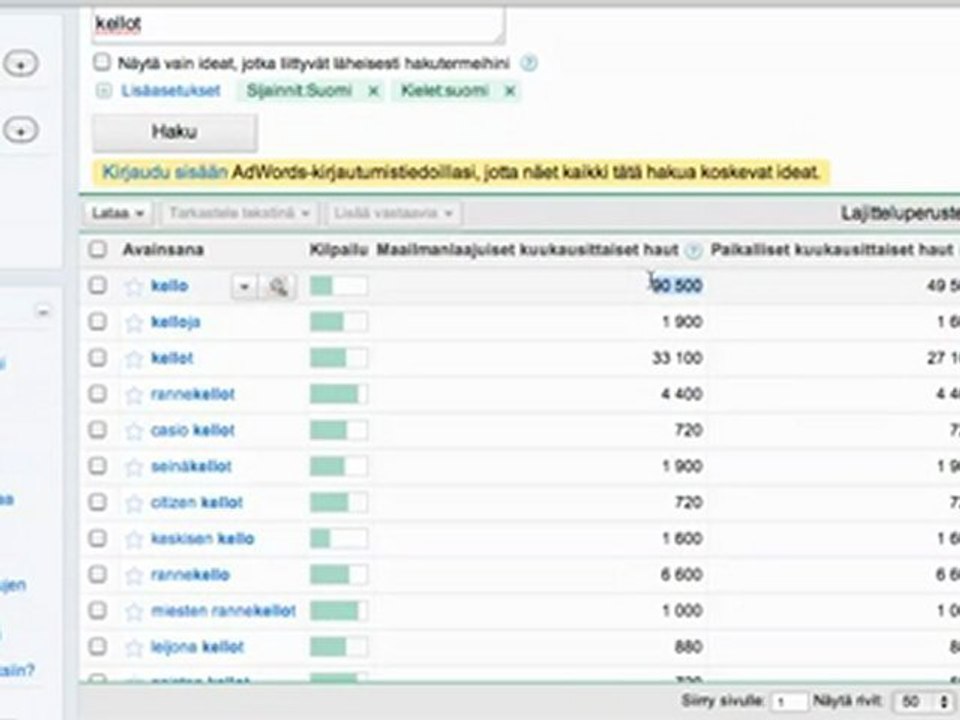Viewport: 960px width, 720px height.
Task: Star the keyword rannekello
Action: (133, 576)
